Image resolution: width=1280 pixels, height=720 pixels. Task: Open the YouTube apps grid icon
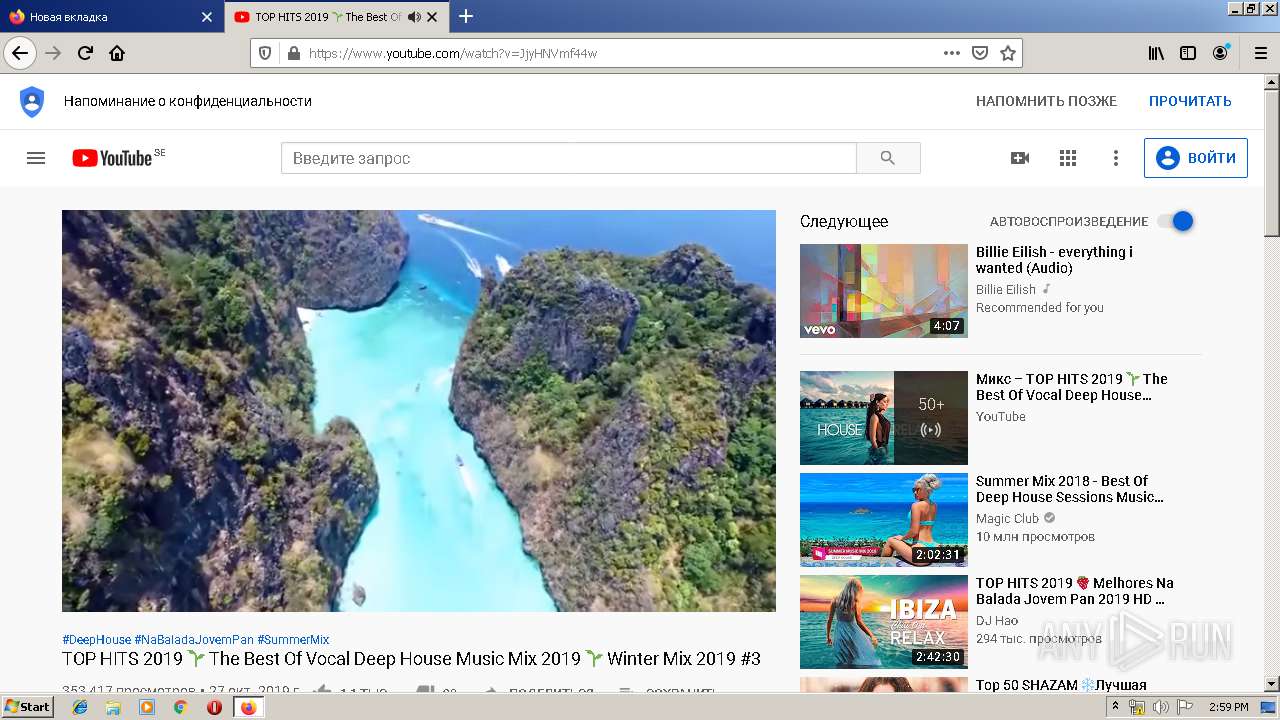coord(1068,158)
